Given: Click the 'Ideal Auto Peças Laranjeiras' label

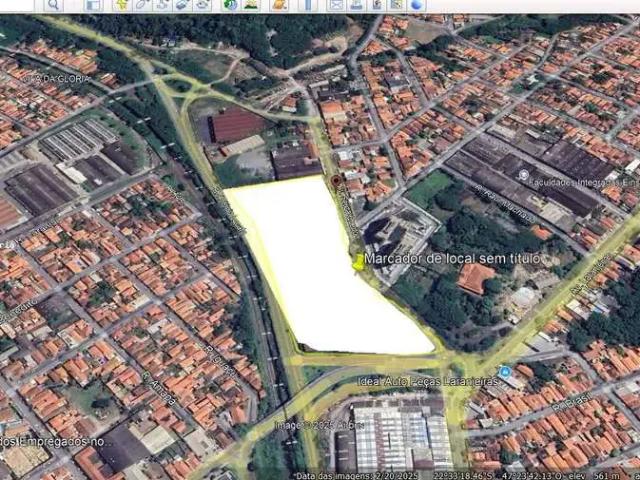Looking at the screenshot, I should (x=428, y=381).
